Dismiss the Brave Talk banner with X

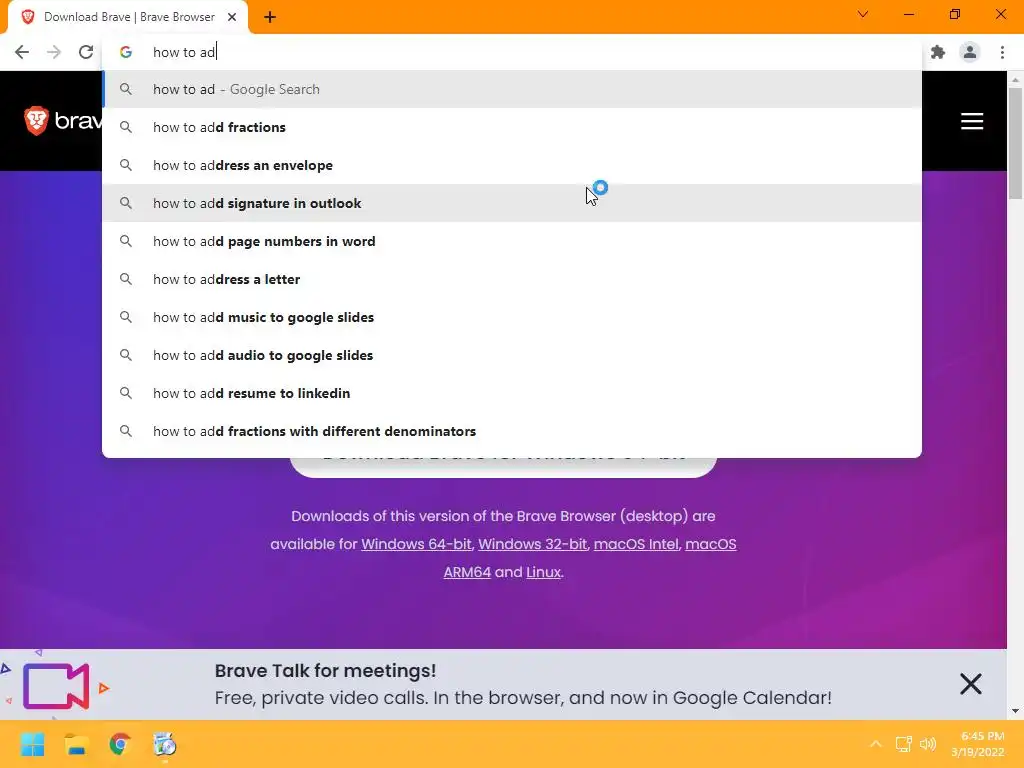(970, 684)
